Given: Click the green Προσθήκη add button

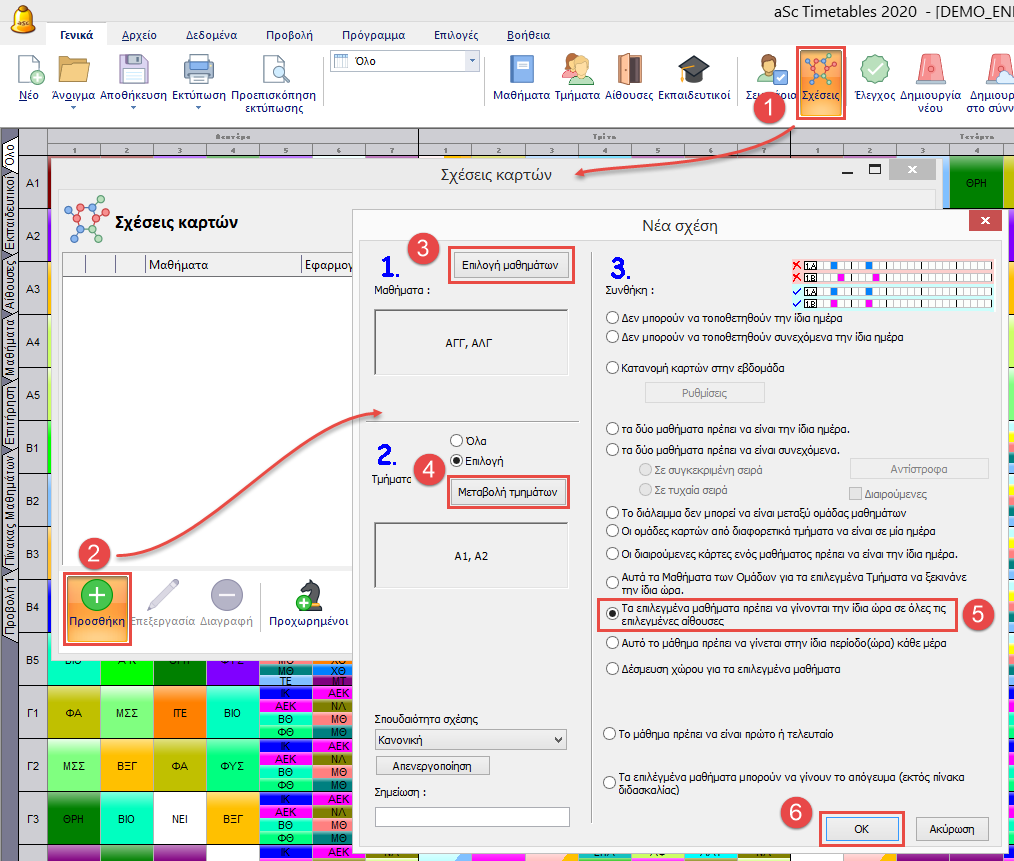Looking at the screenshot, I should pyautogui.click(x=96, y=598).
